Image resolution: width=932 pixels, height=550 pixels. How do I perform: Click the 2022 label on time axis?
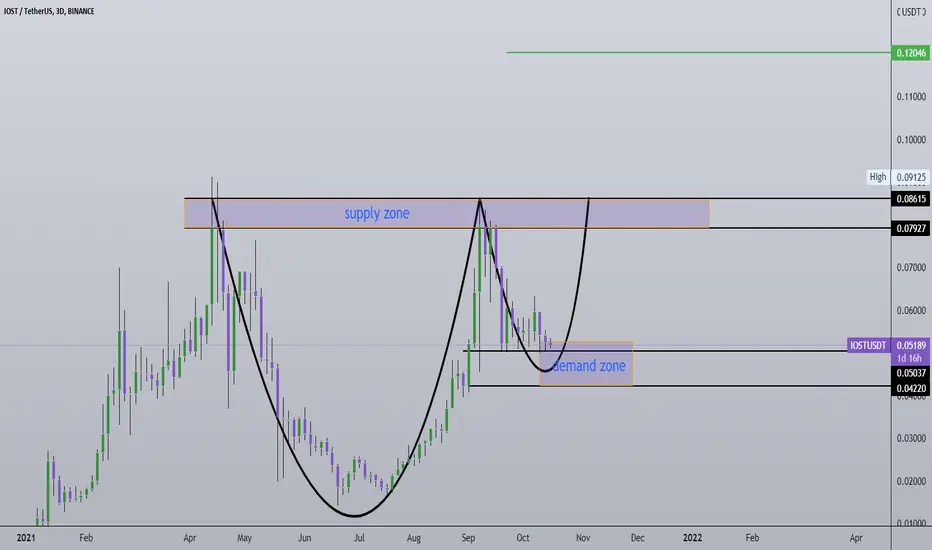pos(692,538)
